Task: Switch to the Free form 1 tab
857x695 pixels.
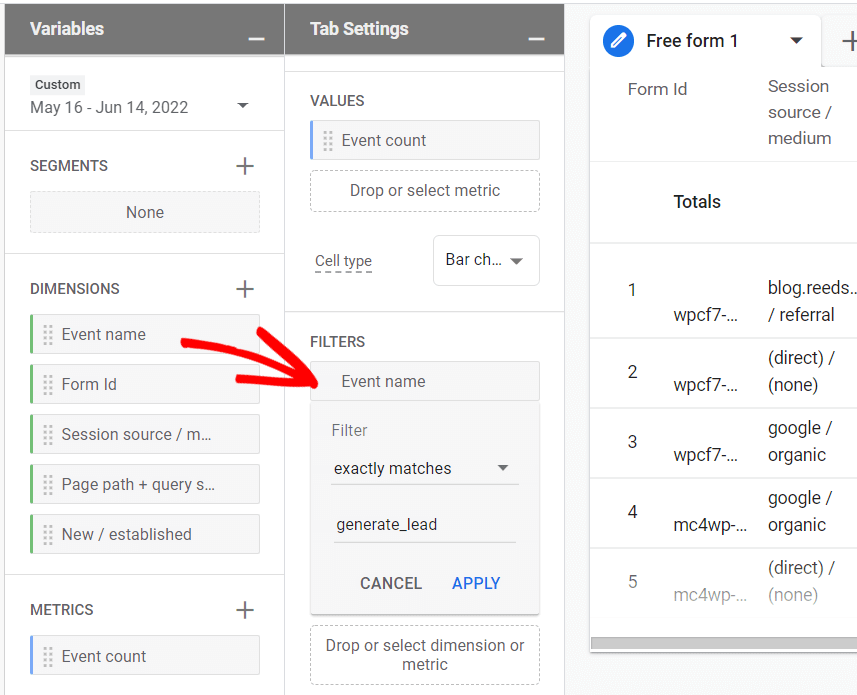Action: point(692,41)
